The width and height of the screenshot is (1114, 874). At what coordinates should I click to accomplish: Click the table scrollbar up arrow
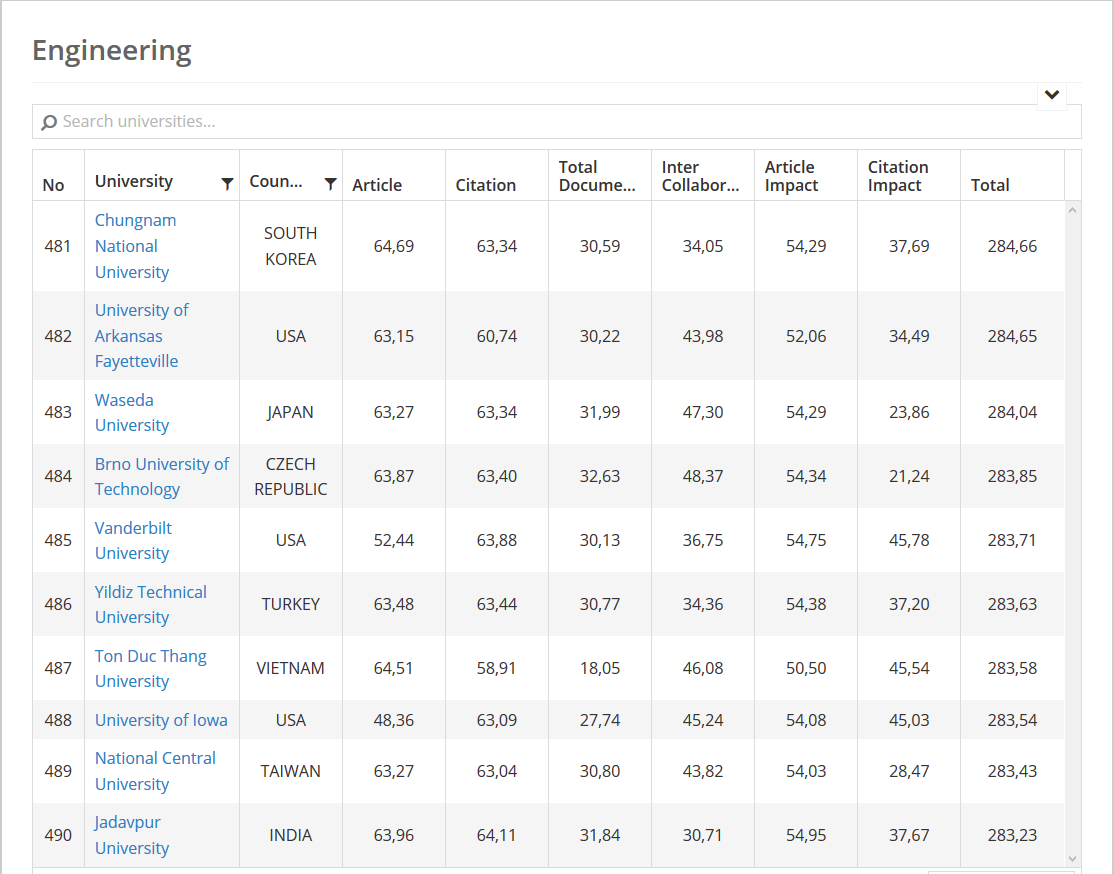(x=1073, y=210)
